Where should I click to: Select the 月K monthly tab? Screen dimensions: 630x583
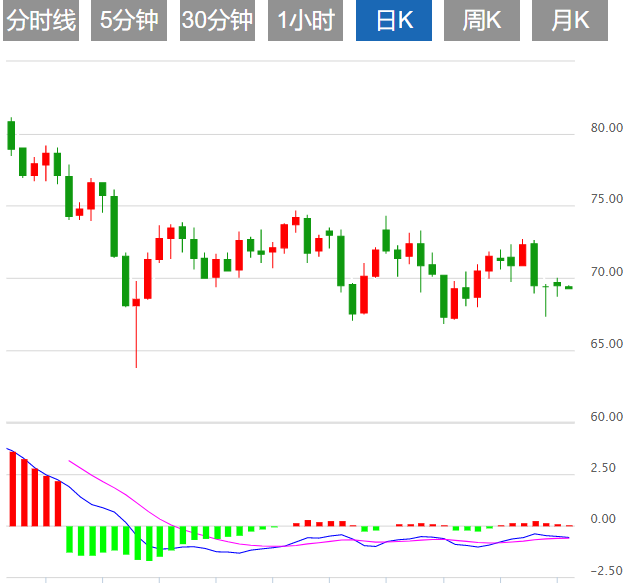(x=569, y=20)
